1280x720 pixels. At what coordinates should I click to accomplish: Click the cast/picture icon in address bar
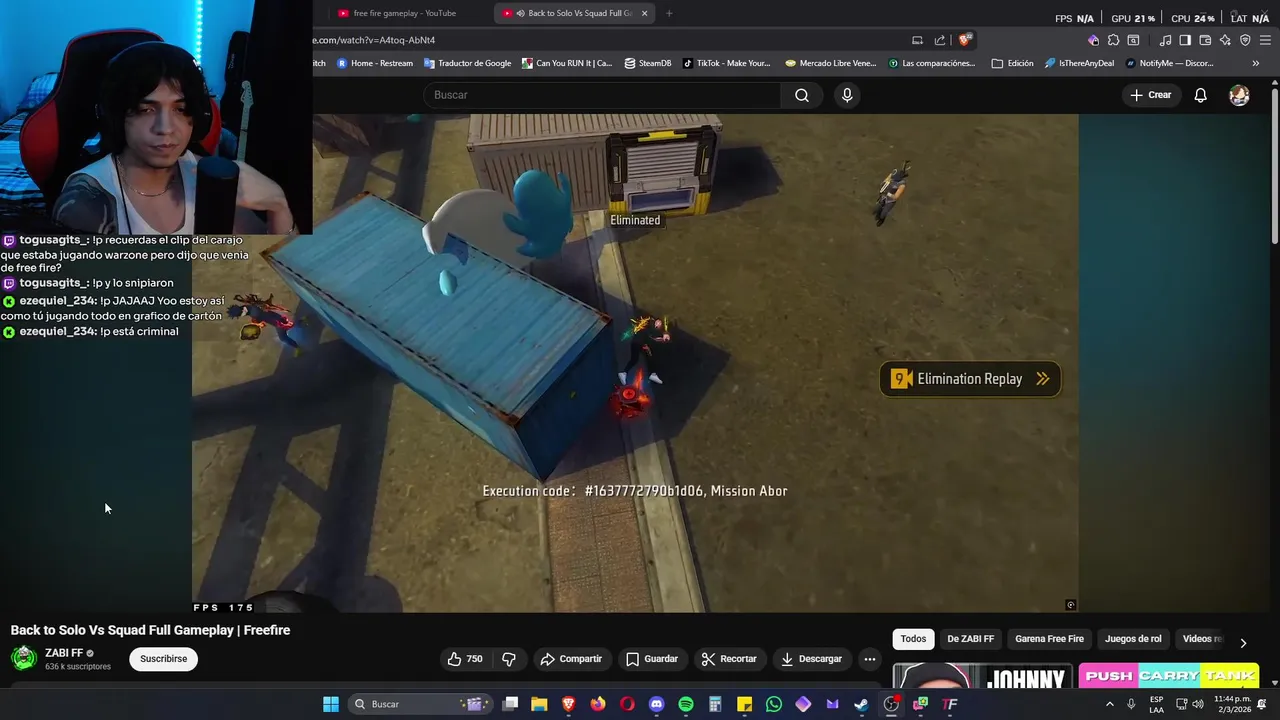click(x=917, y=40)
